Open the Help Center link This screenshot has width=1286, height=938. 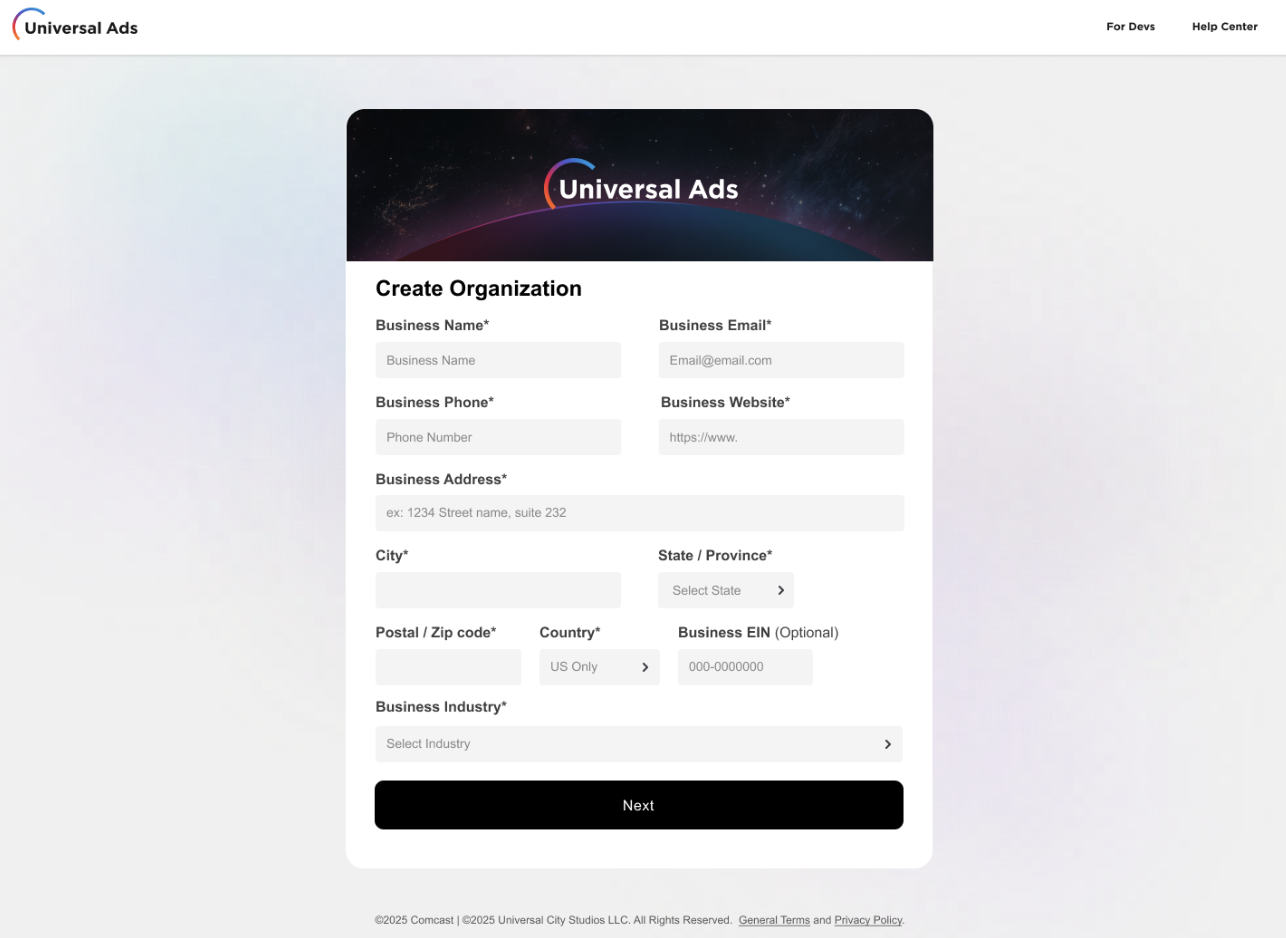1224,27
